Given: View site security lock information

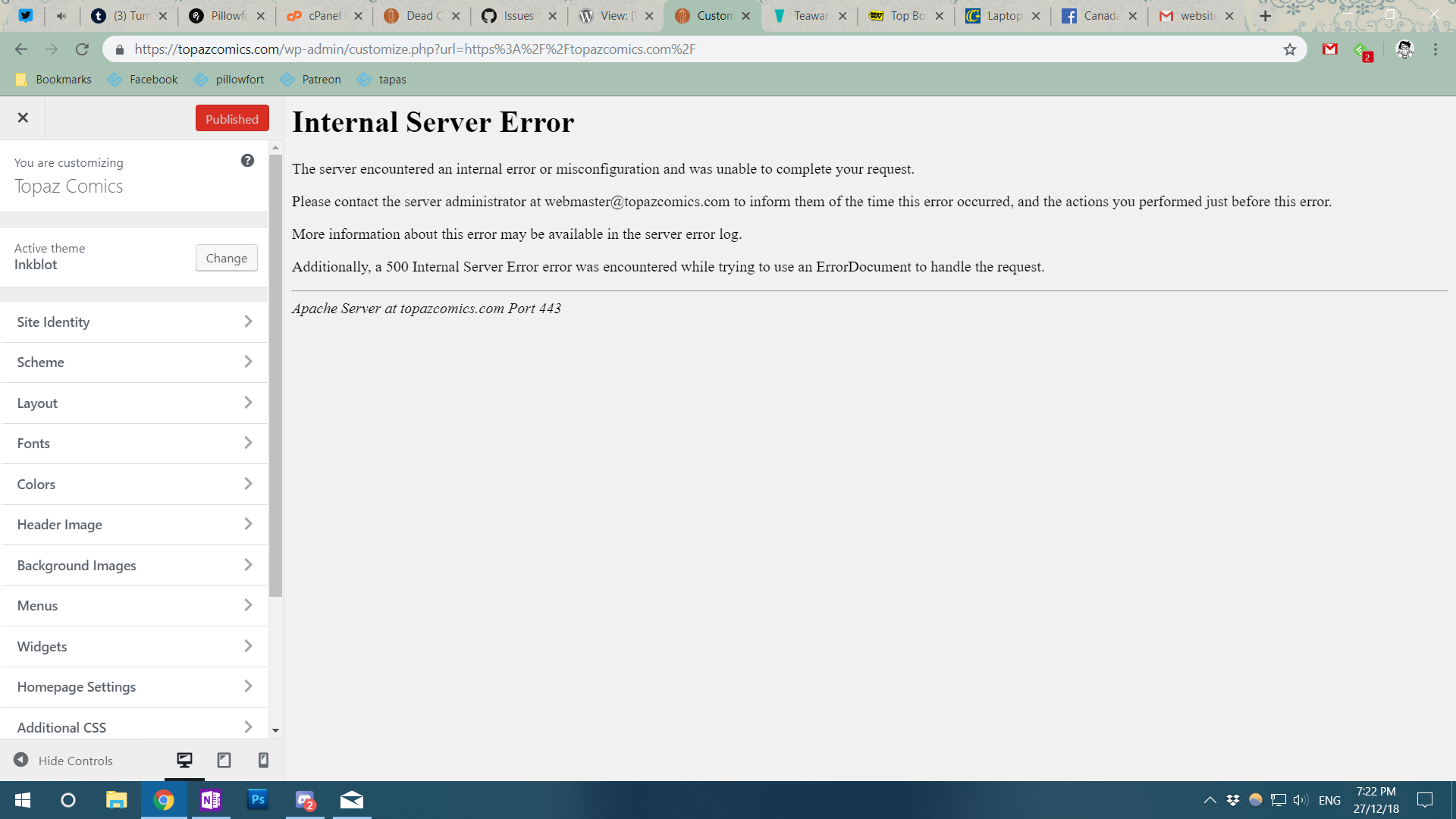Looking at the screenshot, I should coord(119,49).
